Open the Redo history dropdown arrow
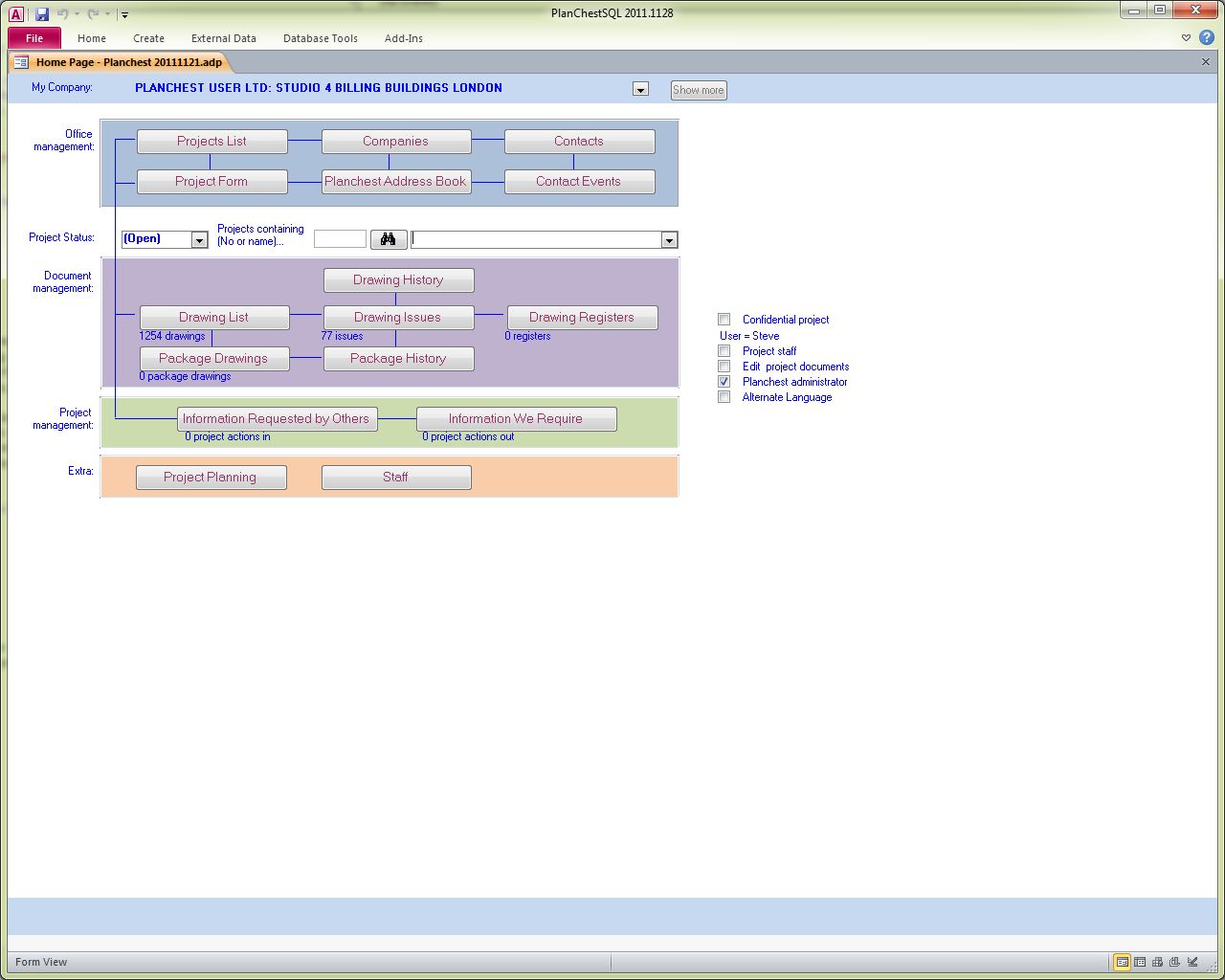This screenshot has height=980, width=1225. 107,14
